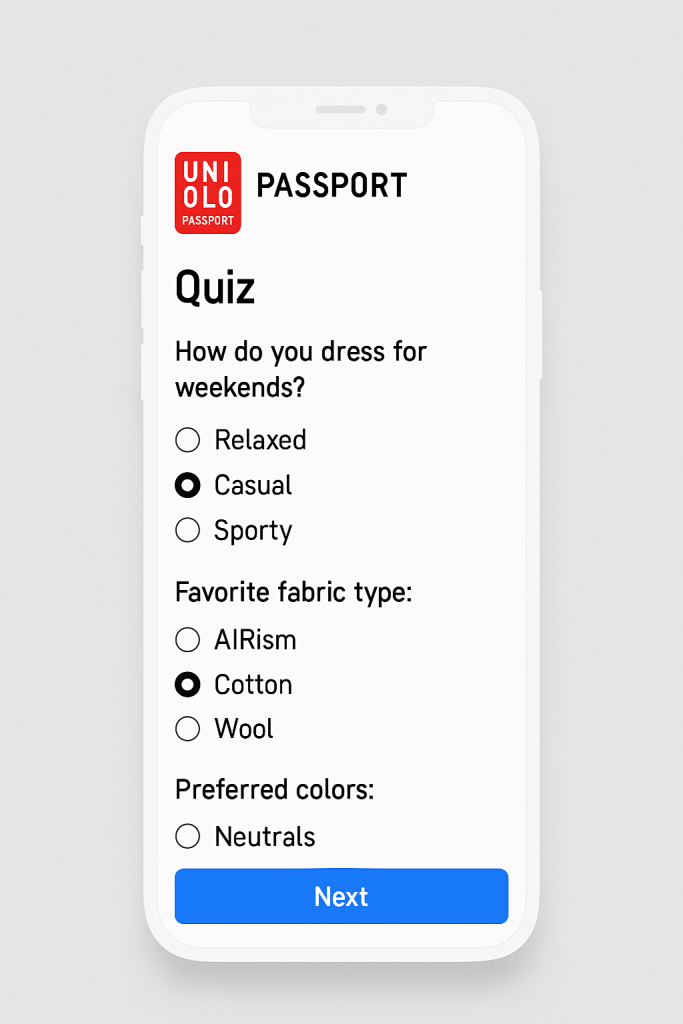Pick the Wool radio circle
Viewport: 683px width, 1024px height.
point(187,729)
